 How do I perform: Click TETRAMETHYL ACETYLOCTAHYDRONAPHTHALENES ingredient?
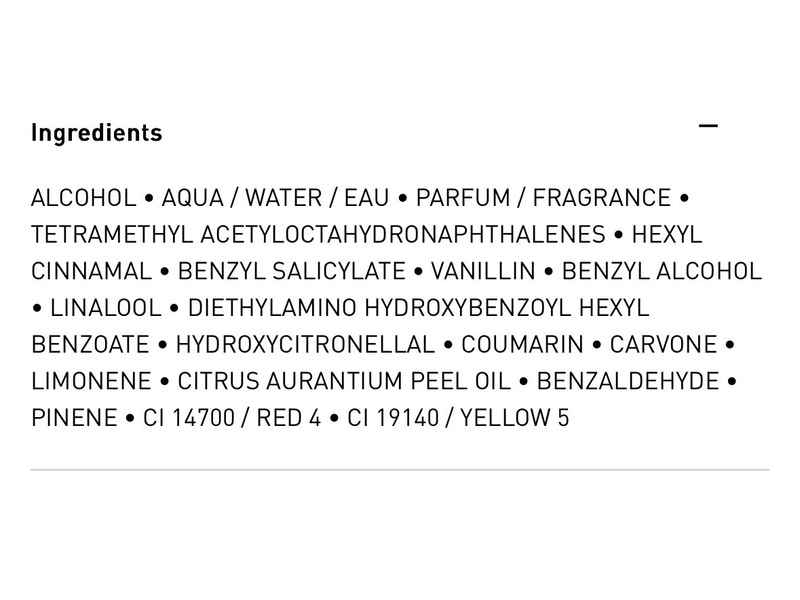pos(318,235)
